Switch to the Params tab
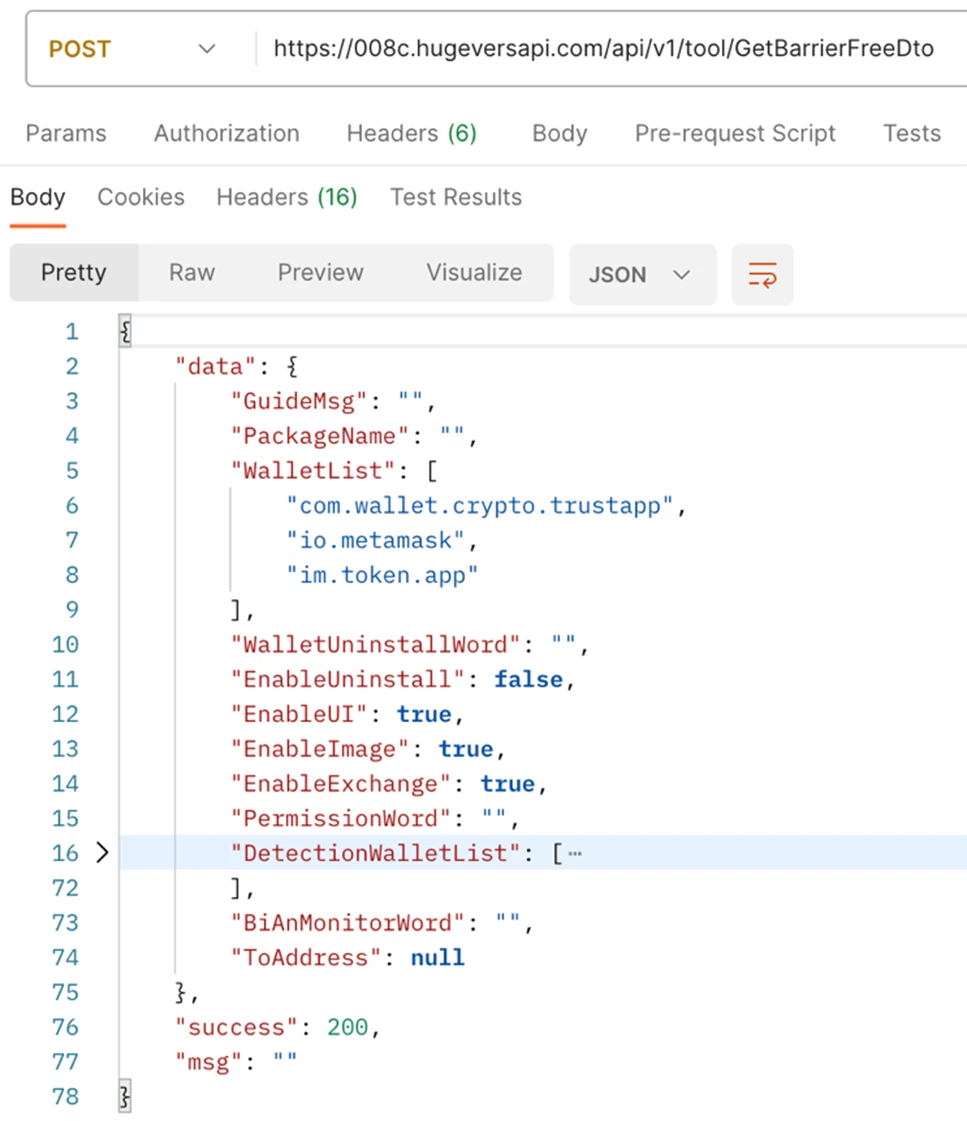The height and width of the screenshot is (1121, 967). [66, 134]
